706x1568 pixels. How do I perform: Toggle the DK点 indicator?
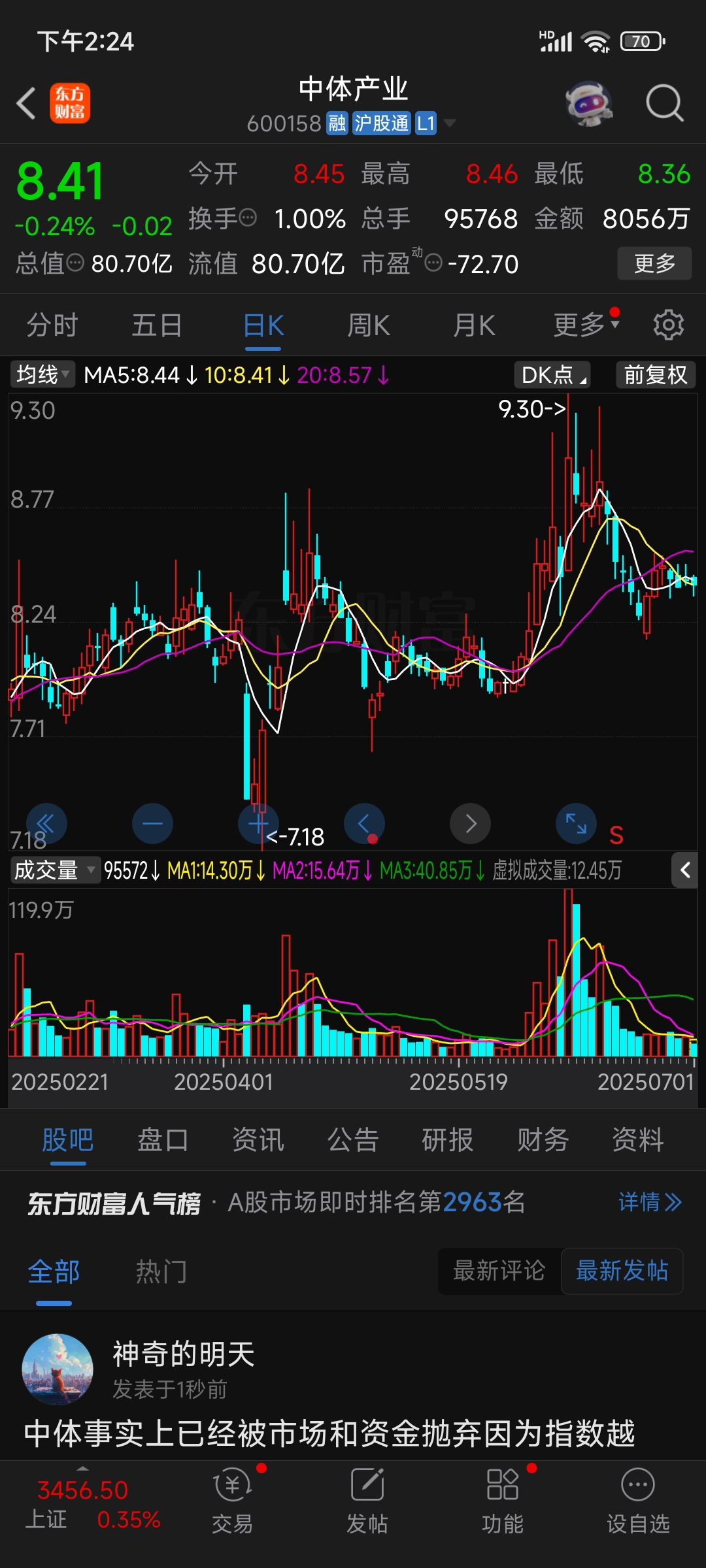552,375
